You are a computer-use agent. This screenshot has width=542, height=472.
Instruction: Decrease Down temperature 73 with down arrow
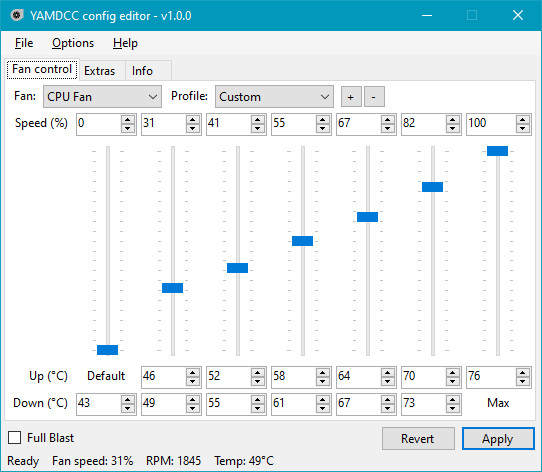(453, 408)
